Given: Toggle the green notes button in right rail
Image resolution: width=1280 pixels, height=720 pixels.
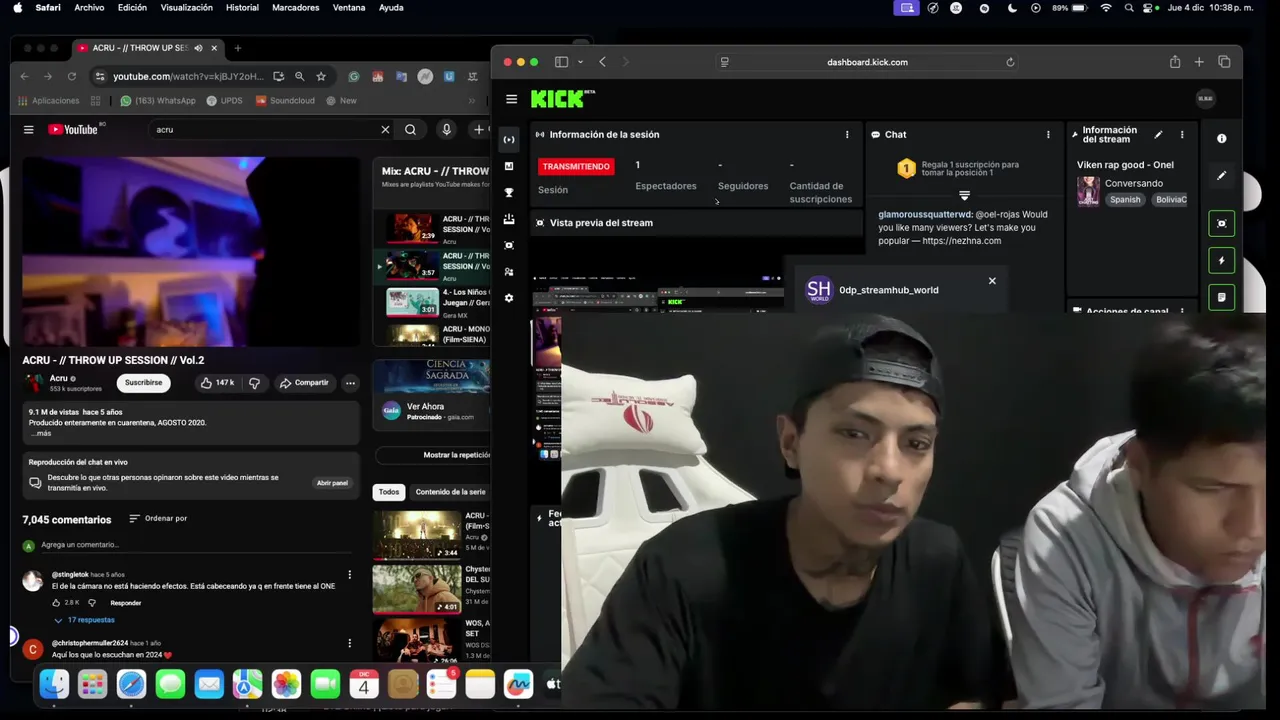Looking at the screenshot, I should coord(1221,297).
